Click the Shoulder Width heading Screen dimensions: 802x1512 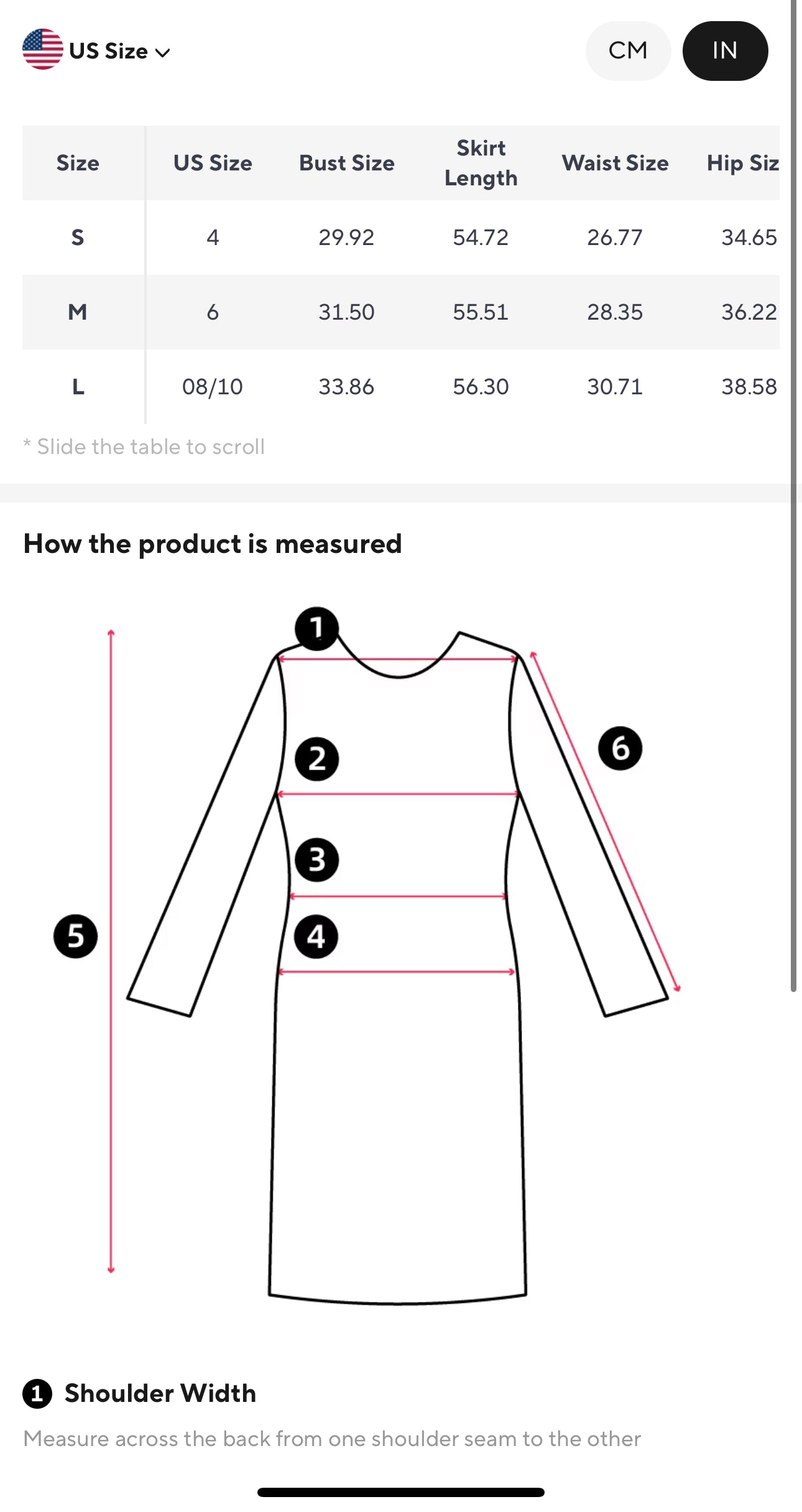[x=160, y=1393]
